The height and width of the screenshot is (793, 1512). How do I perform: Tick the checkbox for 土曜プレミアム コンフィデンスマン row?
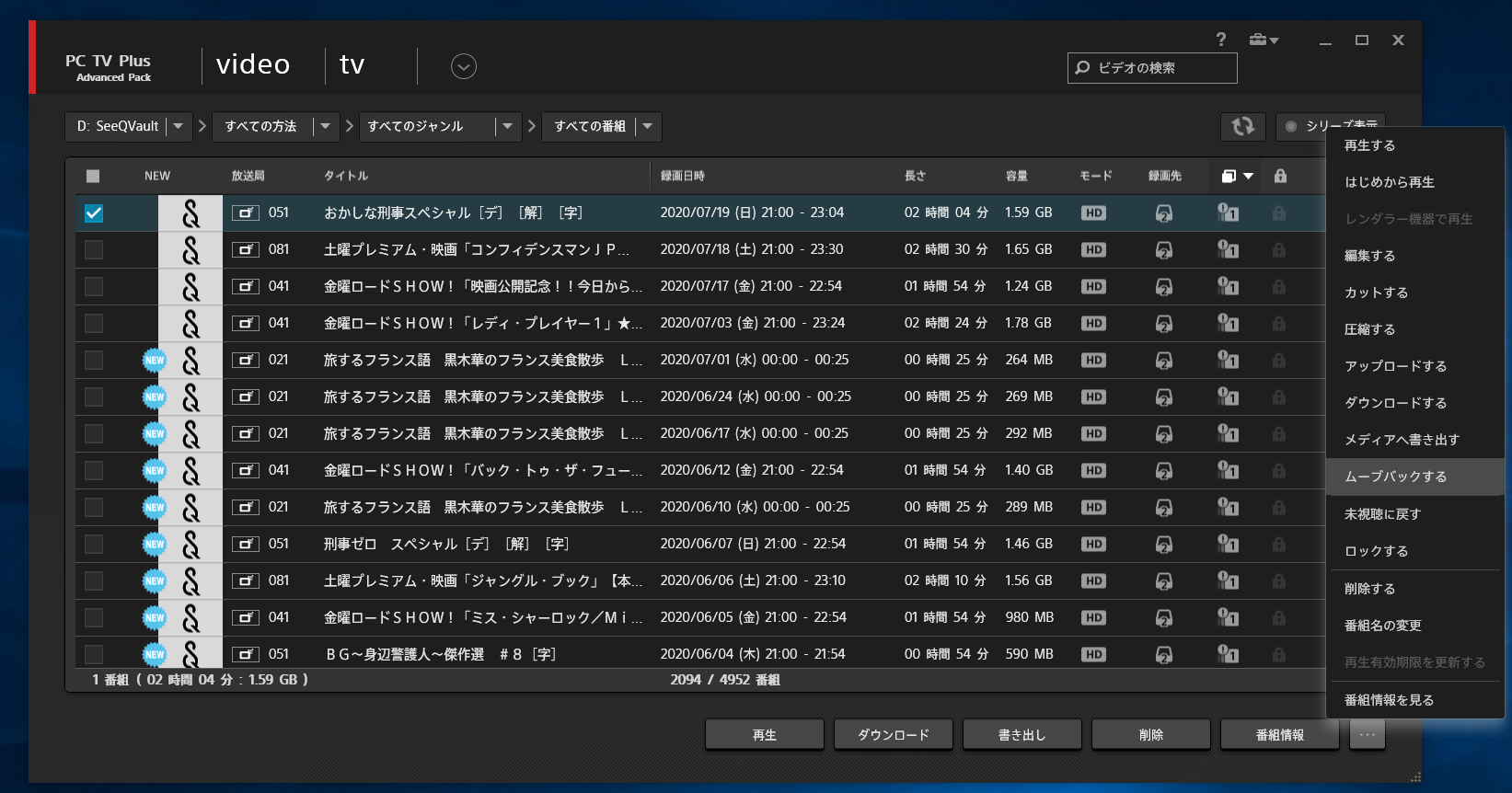pos(94,250)
